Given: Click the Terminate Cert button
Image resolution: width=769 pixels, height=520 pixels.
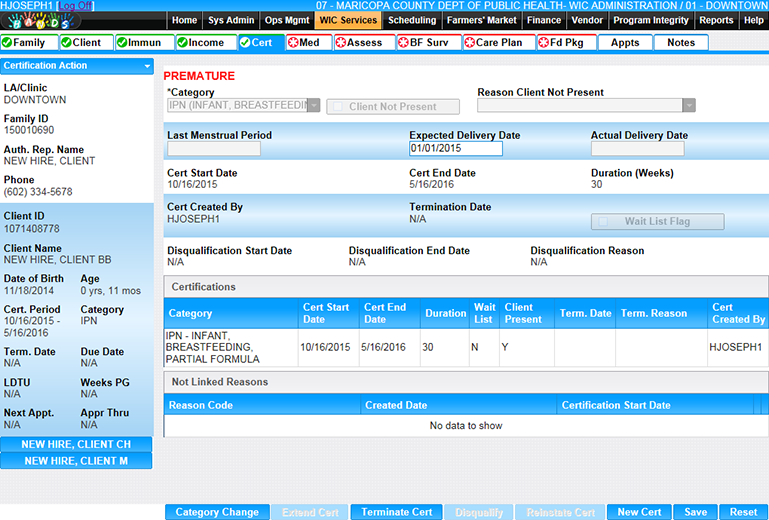Looking at the screenshot, I should [396, 512].
